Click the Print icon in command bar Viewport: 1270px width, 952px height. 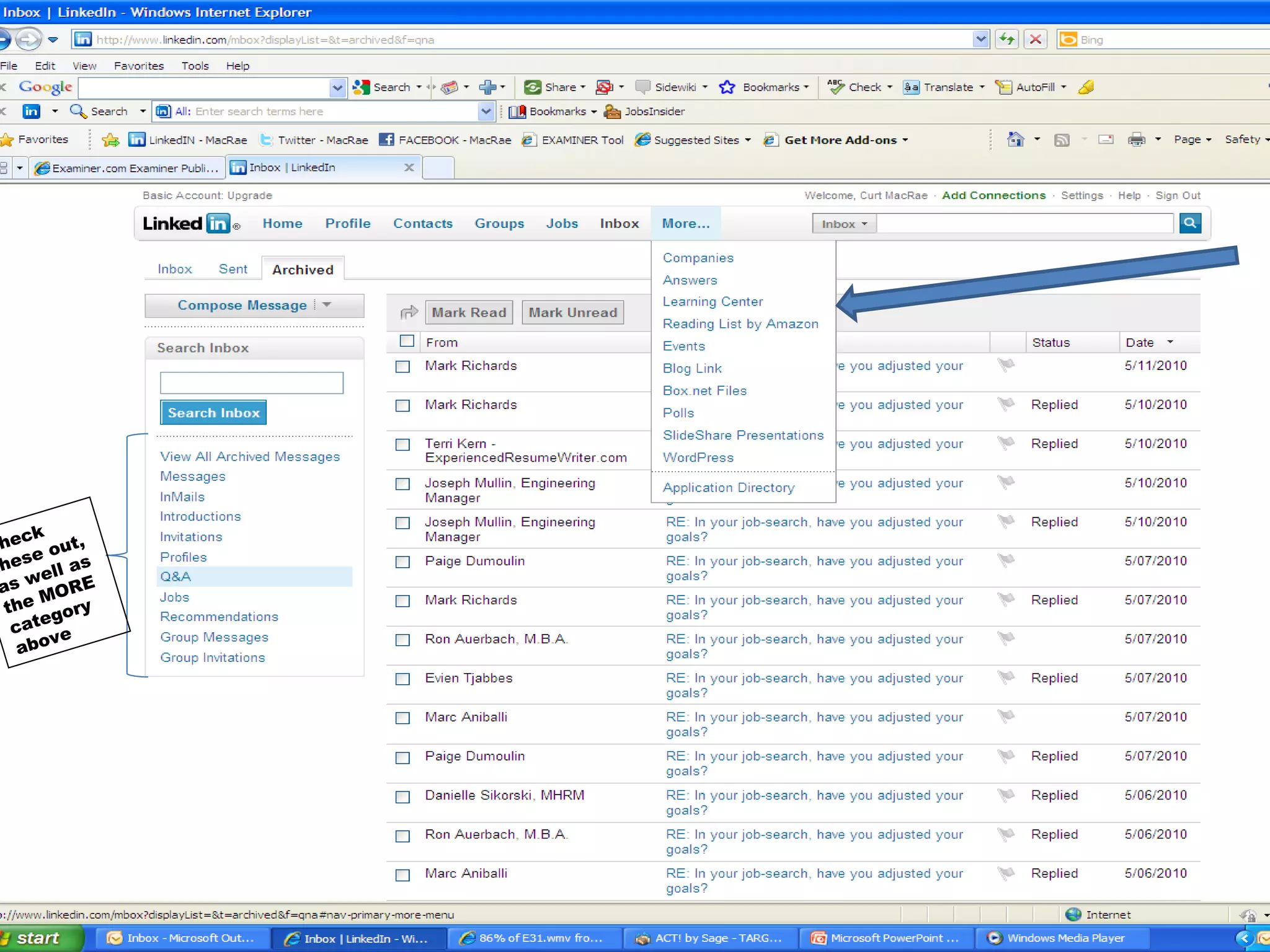1137,140
